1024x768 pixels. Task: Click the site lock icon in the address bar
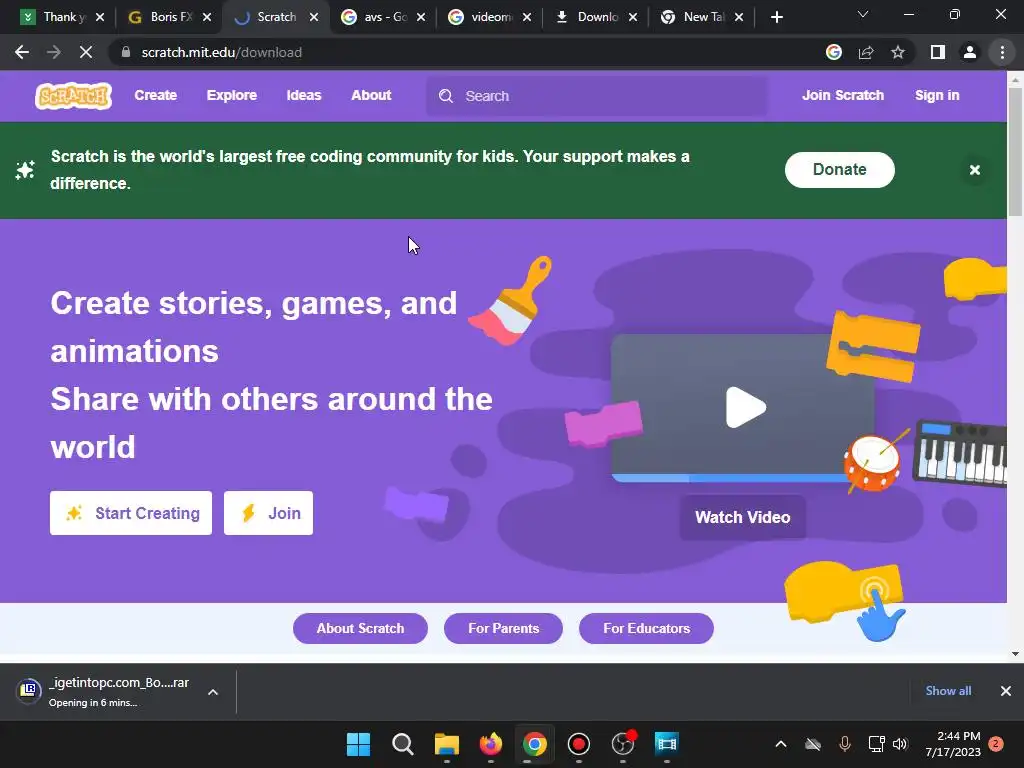click(x=126, y=52)
